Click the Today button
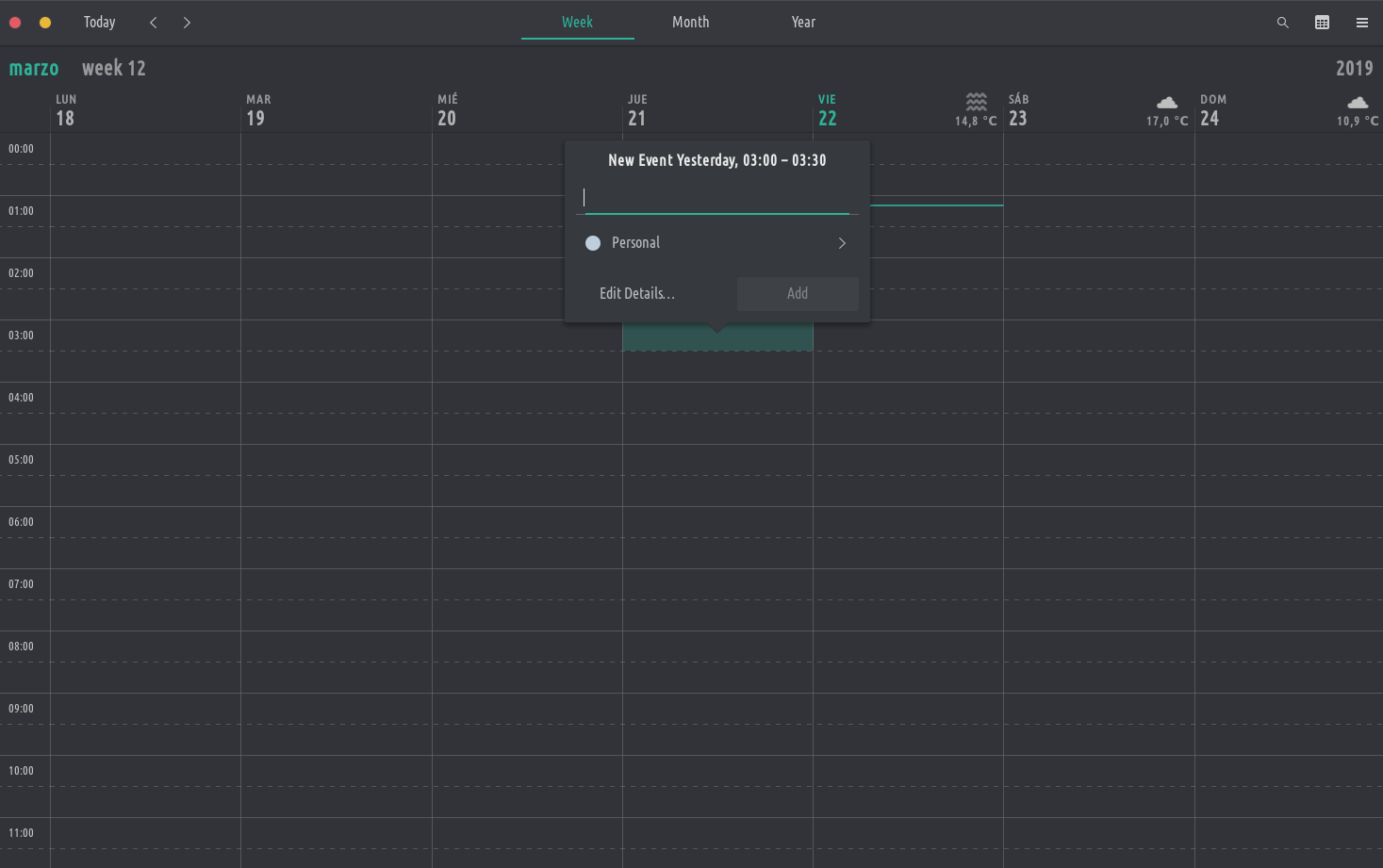 99,23
